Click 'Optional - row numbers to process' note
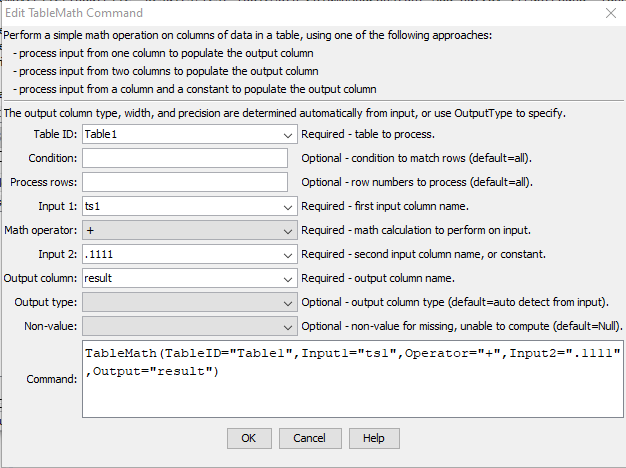Image resolution: width=626 pixels, height=468 pixels. pyautogui.click(x=417, y=182)
